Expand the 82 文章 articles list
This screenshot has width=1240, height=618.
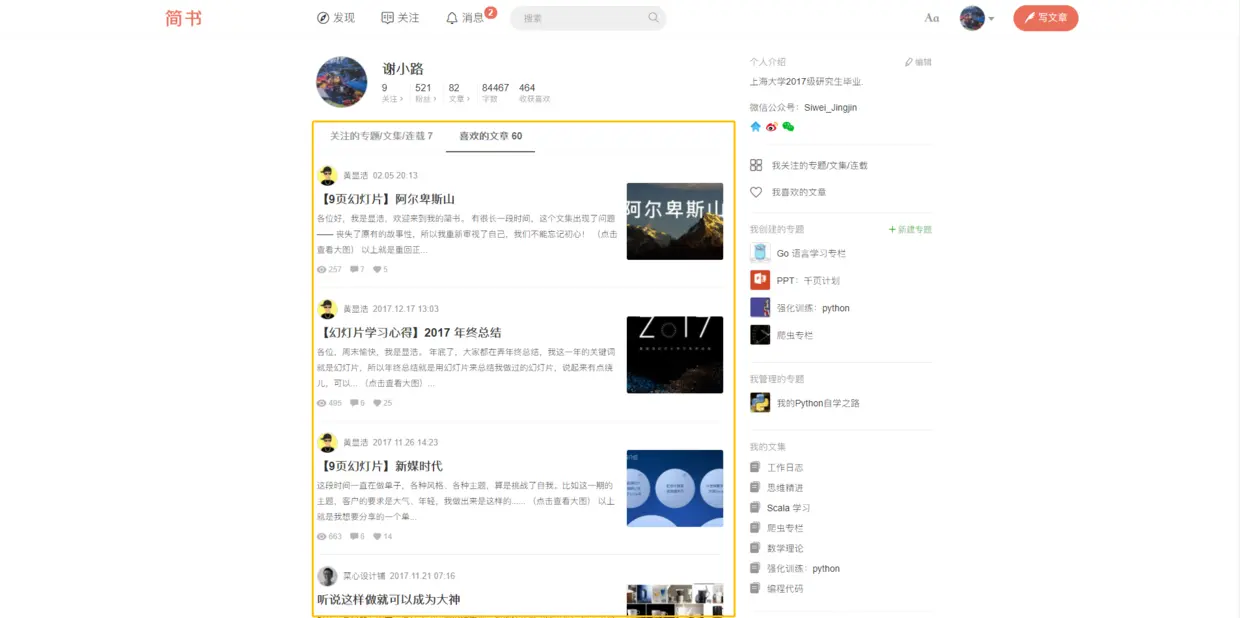[458, 93]
